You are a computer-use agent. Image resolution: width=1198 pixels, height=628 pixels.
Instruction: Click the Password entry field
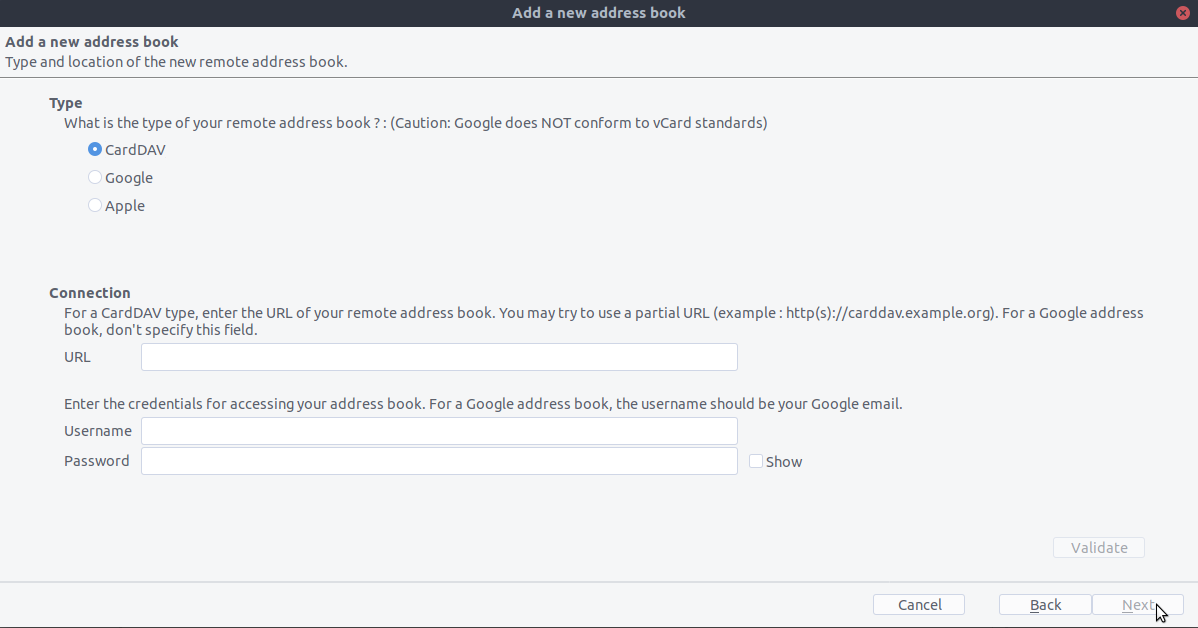click(x=439, y=461)
